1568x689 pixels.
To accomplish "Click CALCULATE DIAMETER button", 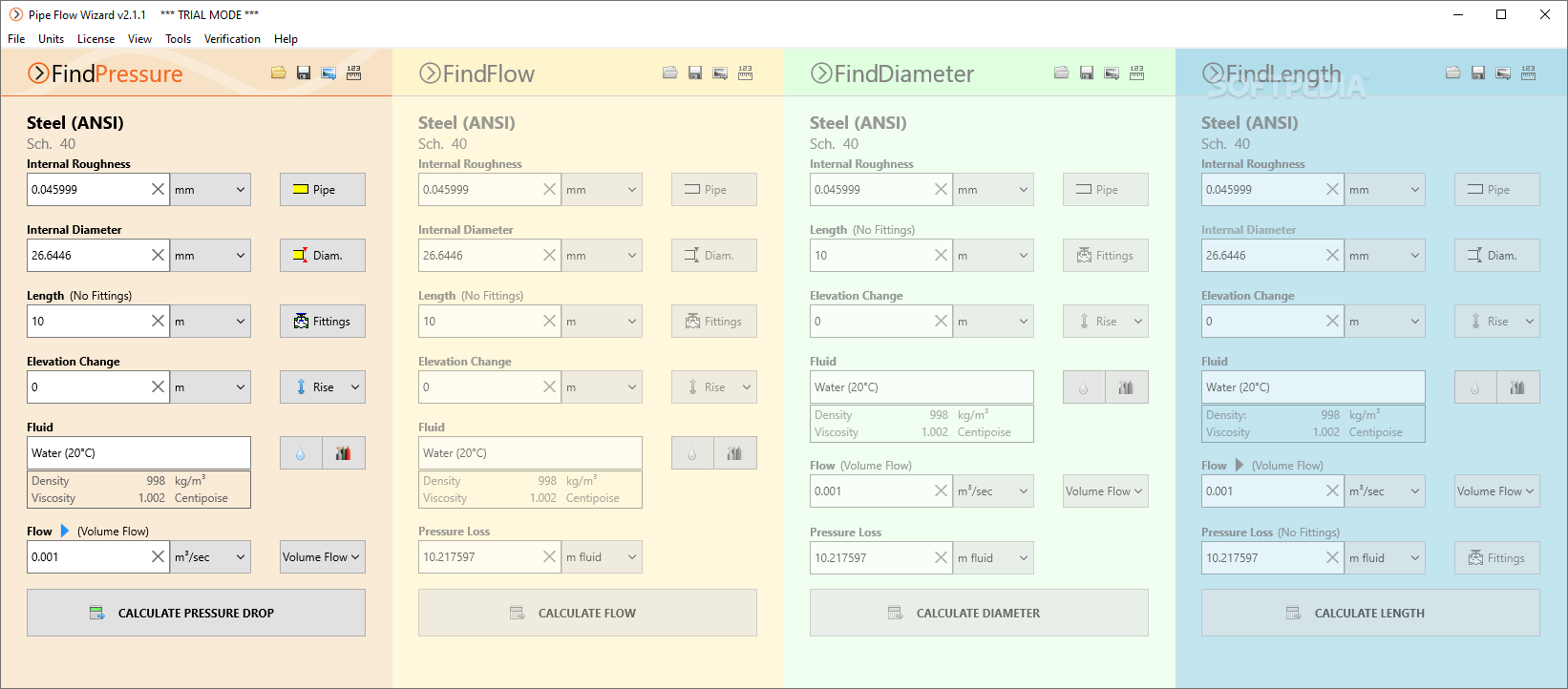I will tap(979, 613).
